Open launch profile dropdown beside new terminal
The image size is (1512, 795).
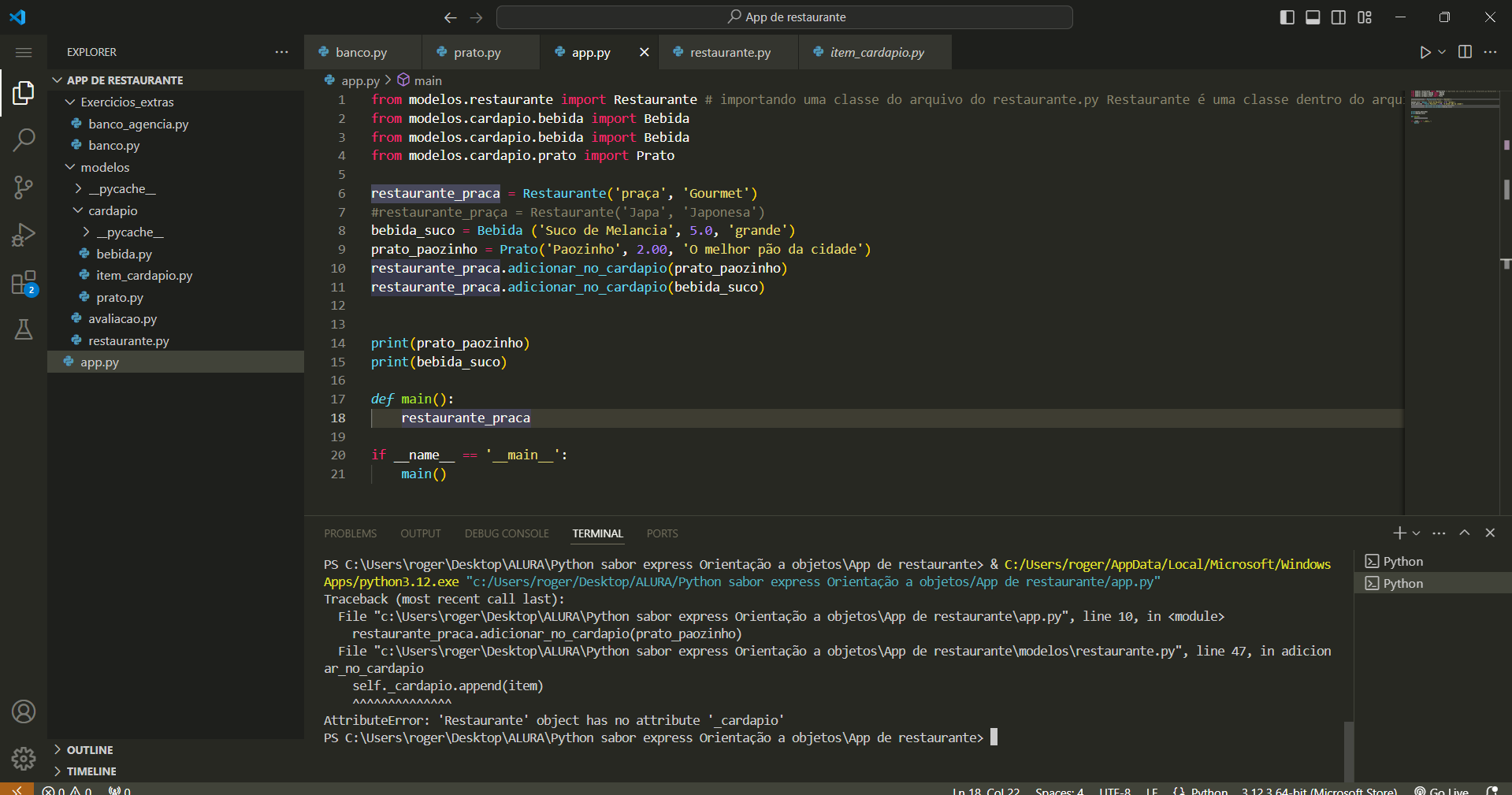[1417, 533]
